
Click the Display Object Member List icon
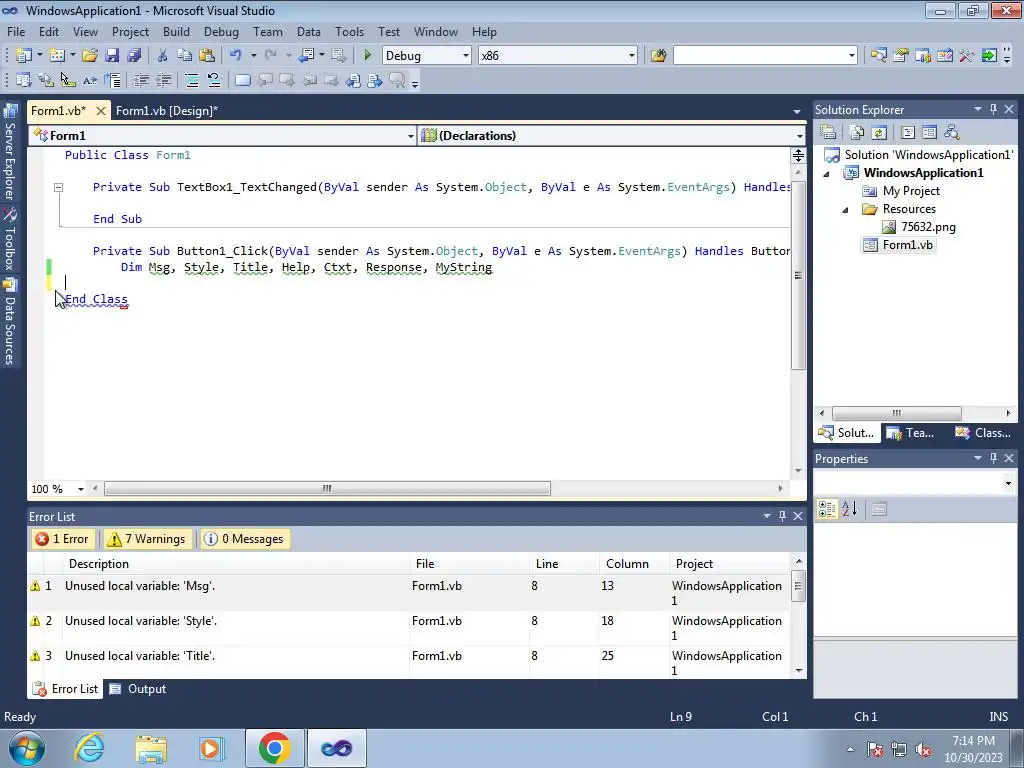click(24, 80)
